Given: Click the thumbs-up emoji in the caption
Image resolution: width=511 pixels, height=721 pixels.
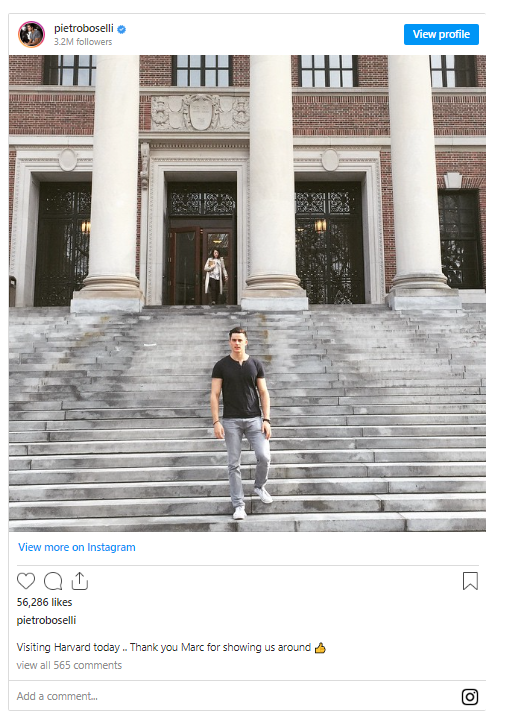Looking at the screenshot, I should [x=320, y=647].
